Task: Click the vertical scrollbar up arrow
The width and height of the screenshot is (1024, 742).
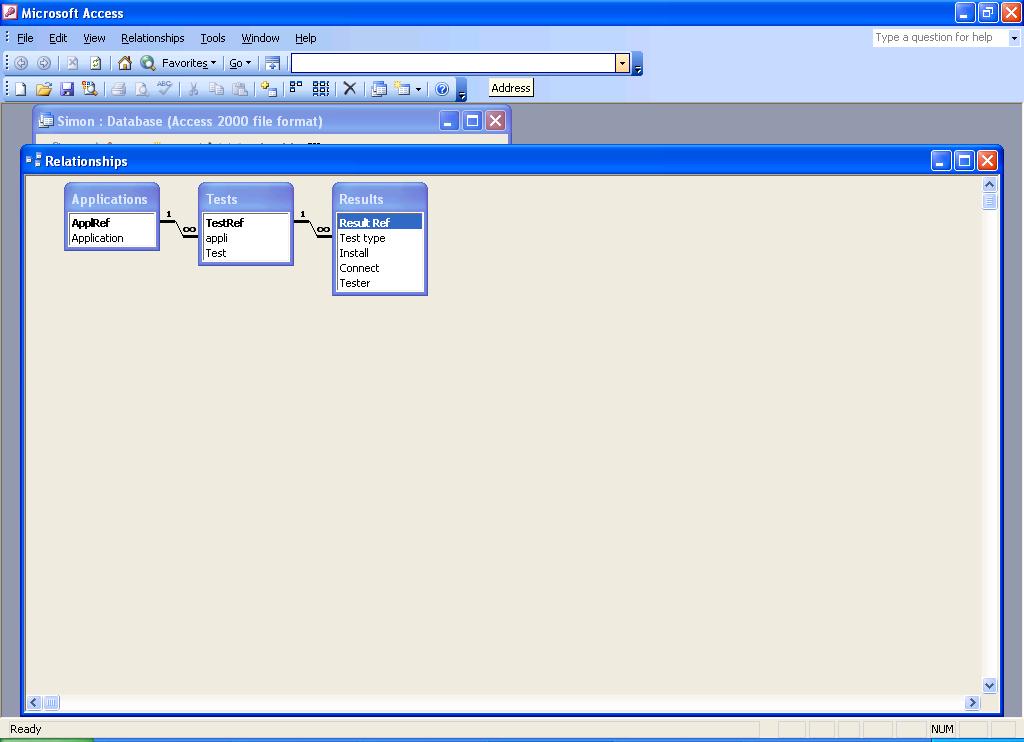Action: (x=989, y=184)
